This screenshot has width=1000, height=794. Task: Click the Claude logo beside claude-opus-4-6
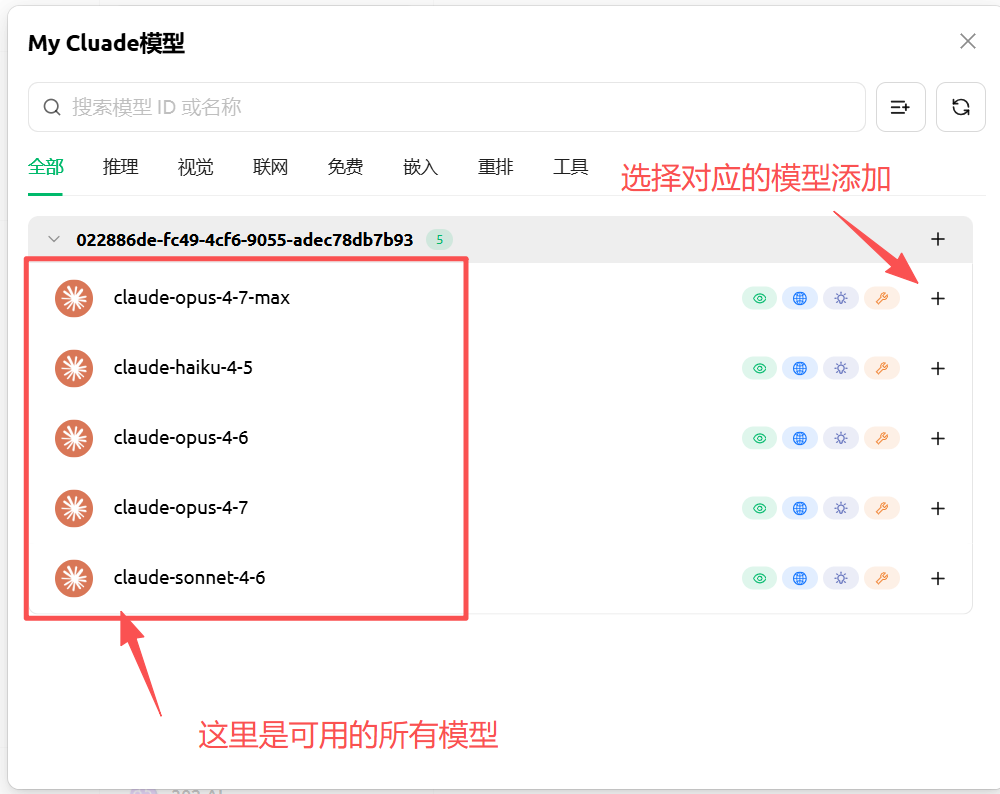(x=74, y=439)
